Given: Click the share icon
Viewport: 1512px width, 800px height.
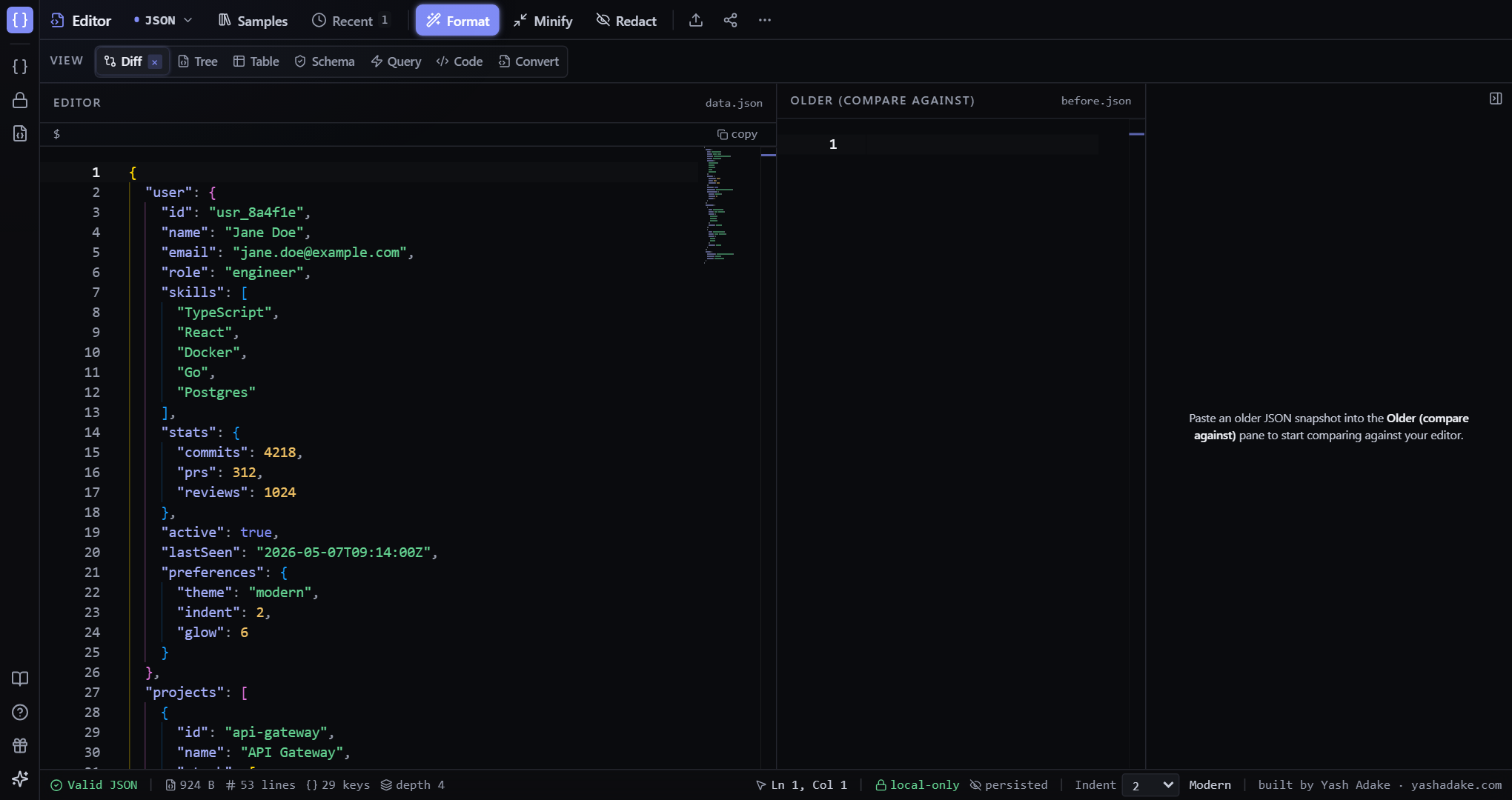Looking at the screenshot, I should [730, 21].
